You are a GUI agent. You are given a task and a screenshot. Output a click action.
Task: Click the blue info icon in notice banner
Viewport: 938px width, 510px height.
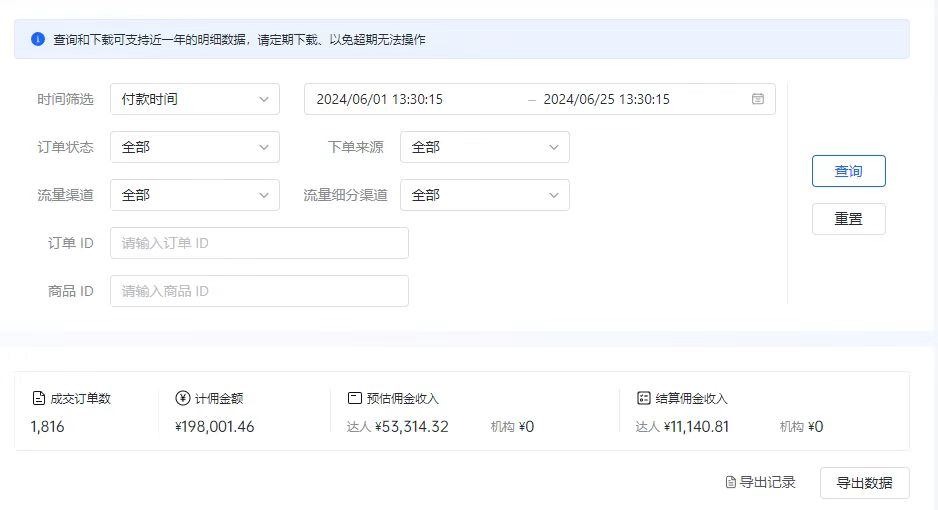[x=38, y=40]
